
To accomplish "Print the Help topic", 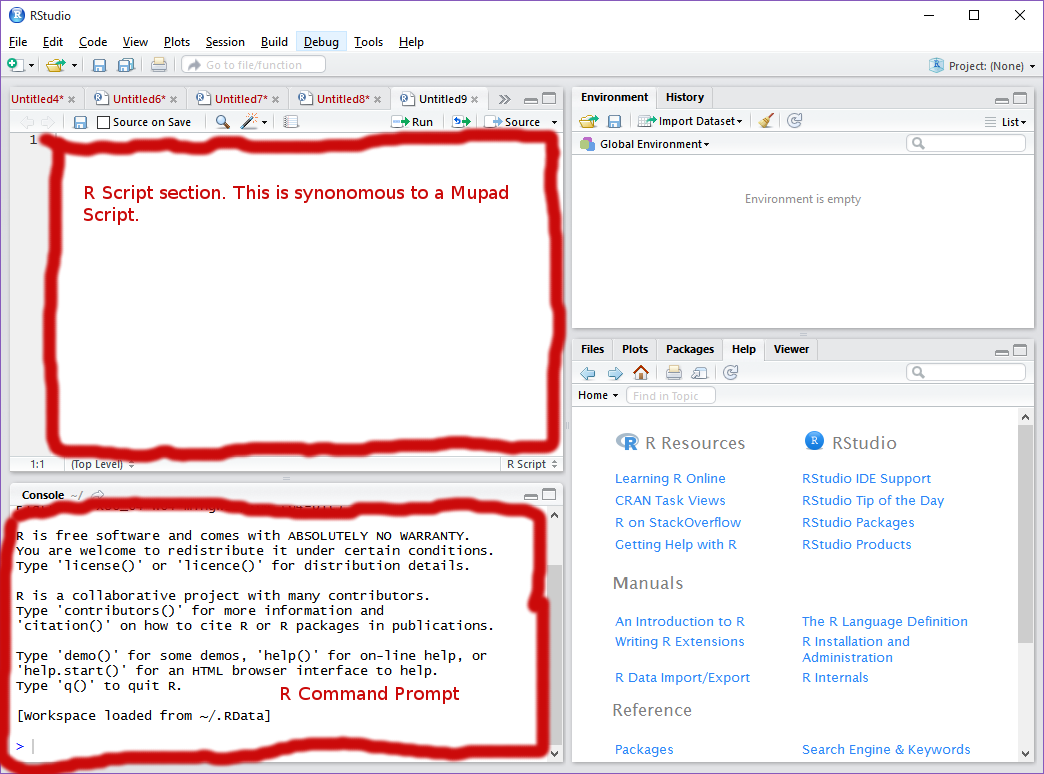I will 674,372.
